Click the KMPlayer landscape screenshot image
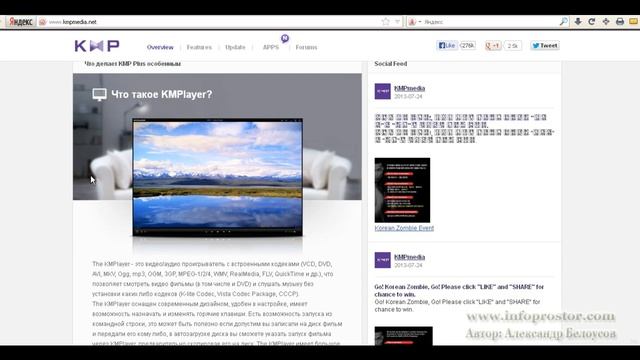This screenshot has height=360, width=640. coord(217,178)
